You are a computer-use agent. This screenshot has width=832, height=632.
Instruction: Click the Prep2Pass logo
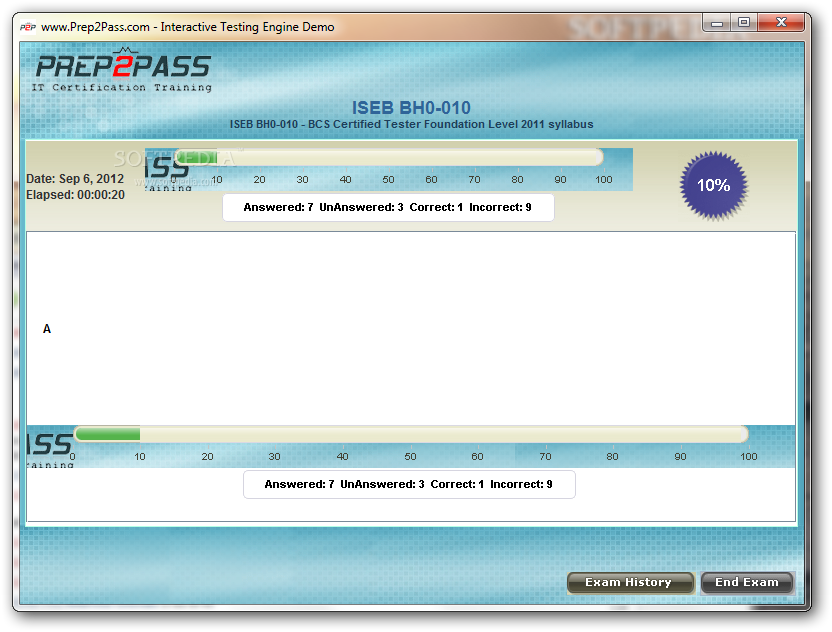[x=123, y=70]
